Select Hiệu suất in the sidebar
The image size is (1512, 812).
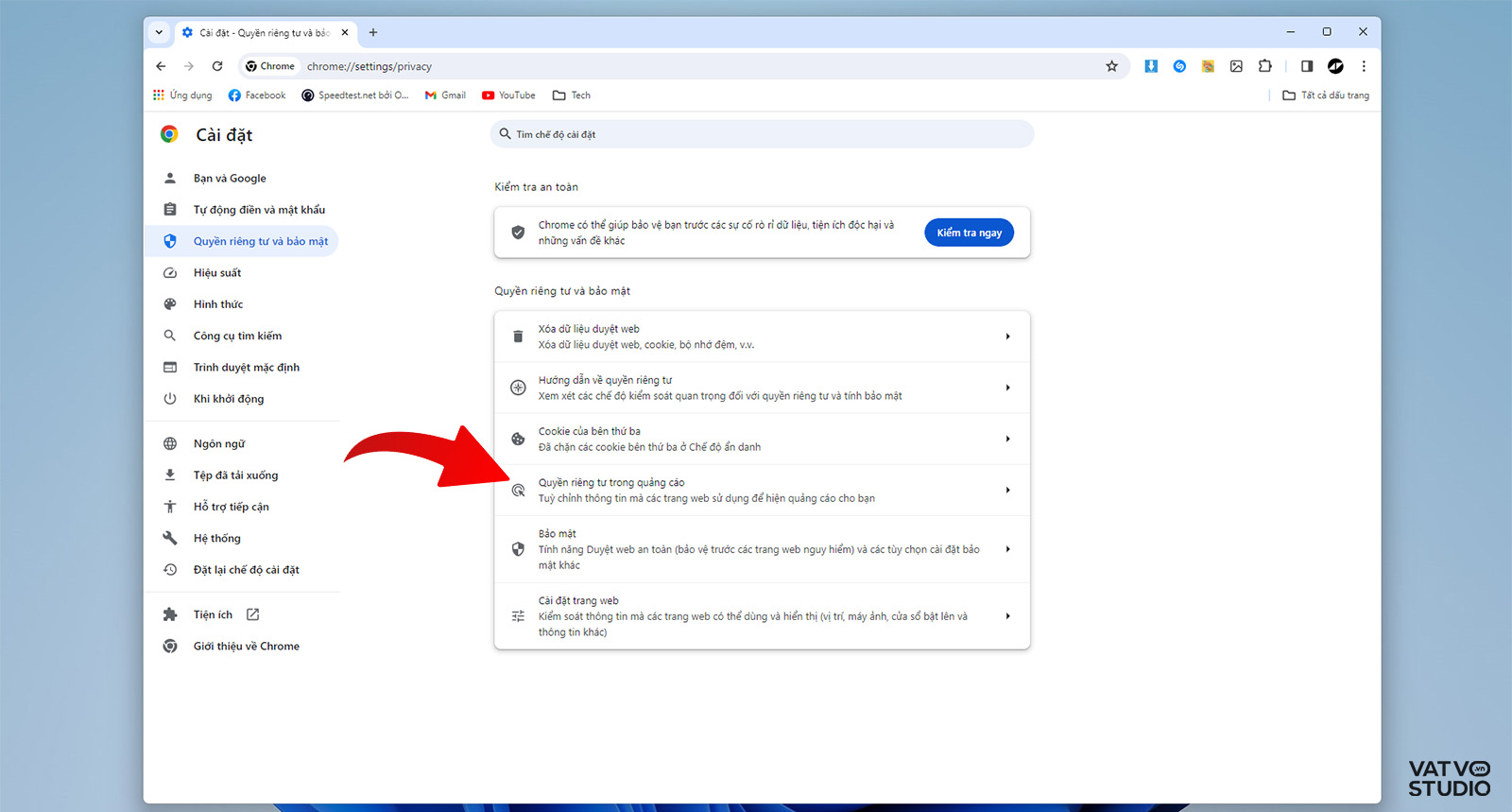242,272
